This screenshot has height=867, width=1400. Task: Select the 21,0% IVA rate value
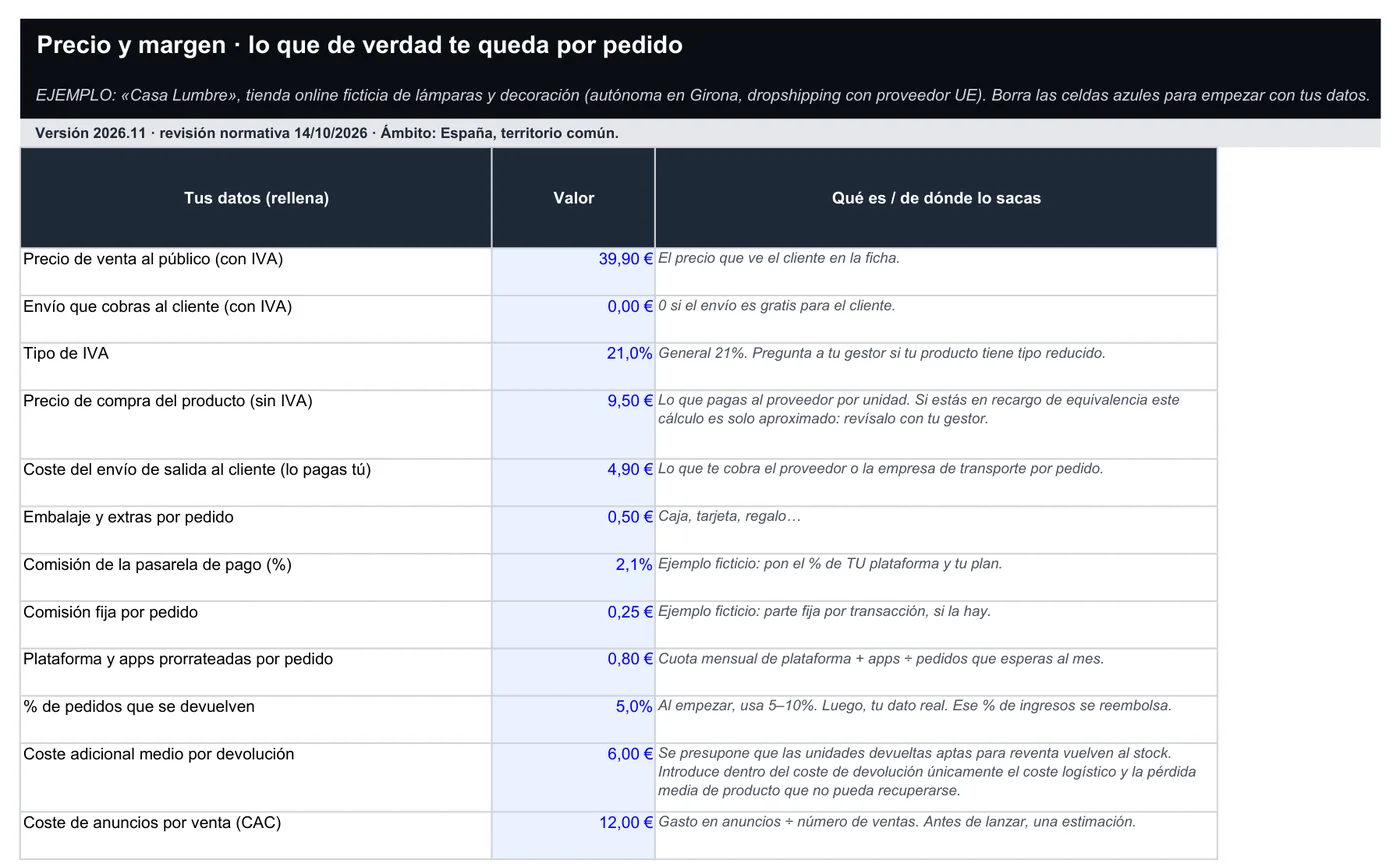tap(573, 366)
